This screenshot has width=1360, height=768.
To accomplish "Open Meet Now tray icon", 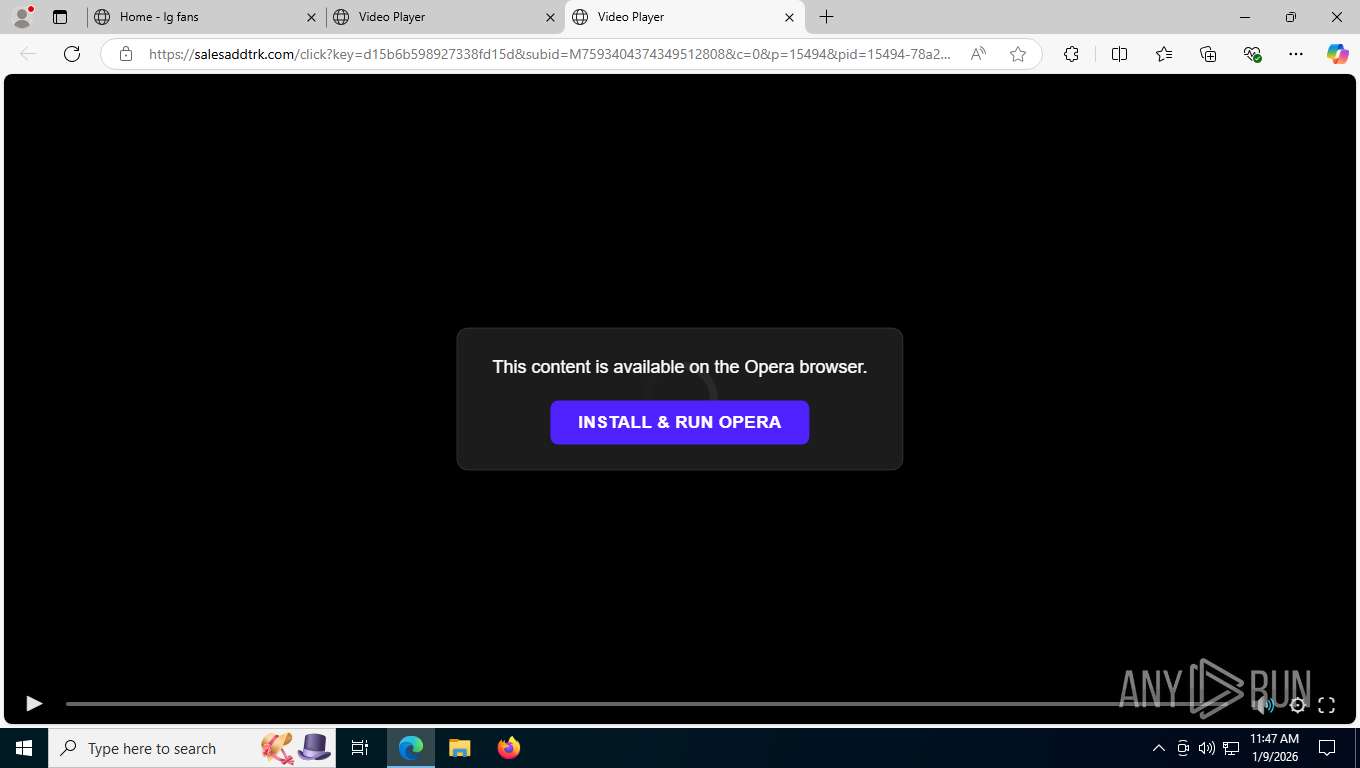I will (x=1183, y=748).
